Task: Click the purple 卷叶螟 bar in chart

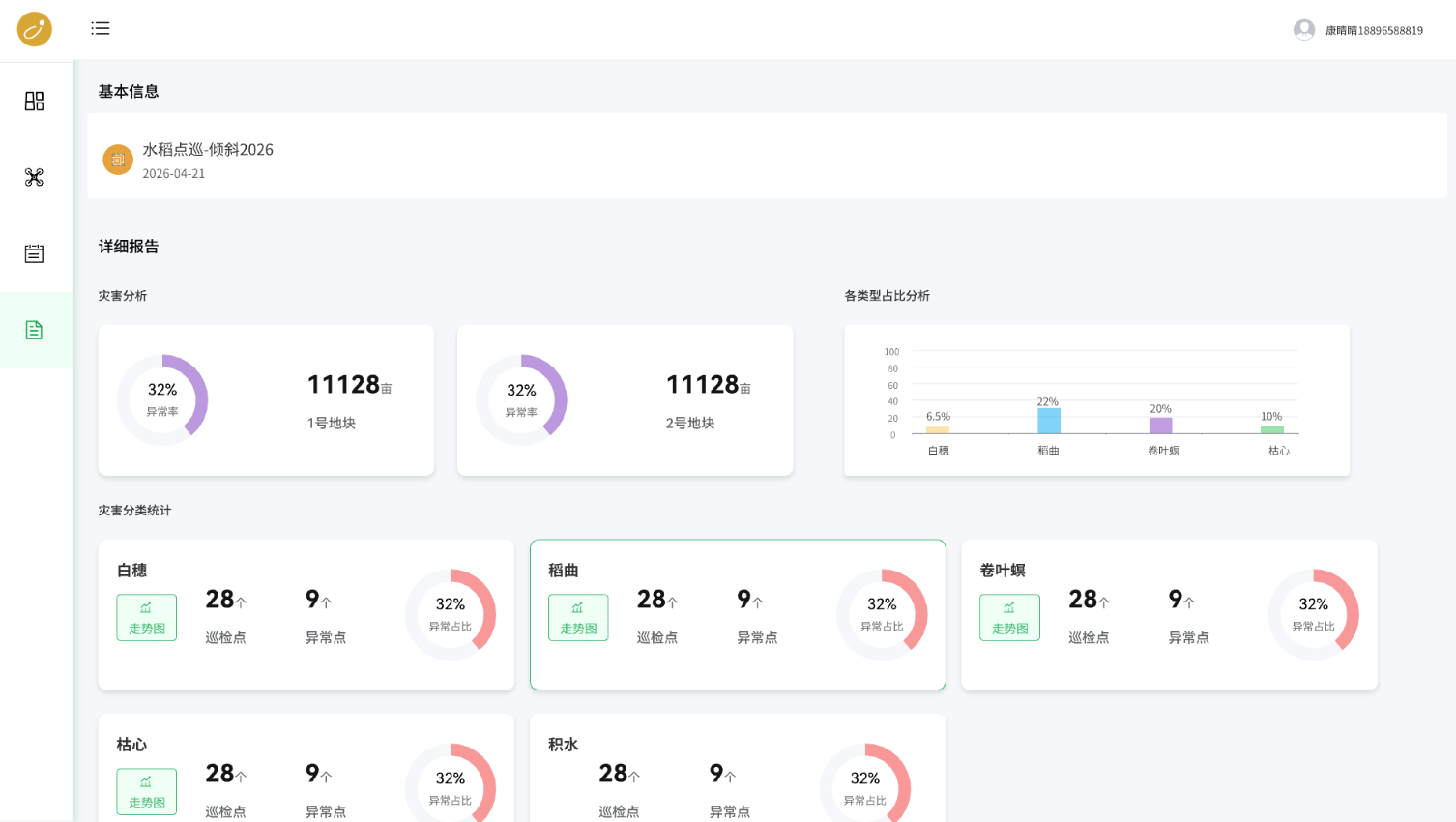Action: pos(1160,426)
